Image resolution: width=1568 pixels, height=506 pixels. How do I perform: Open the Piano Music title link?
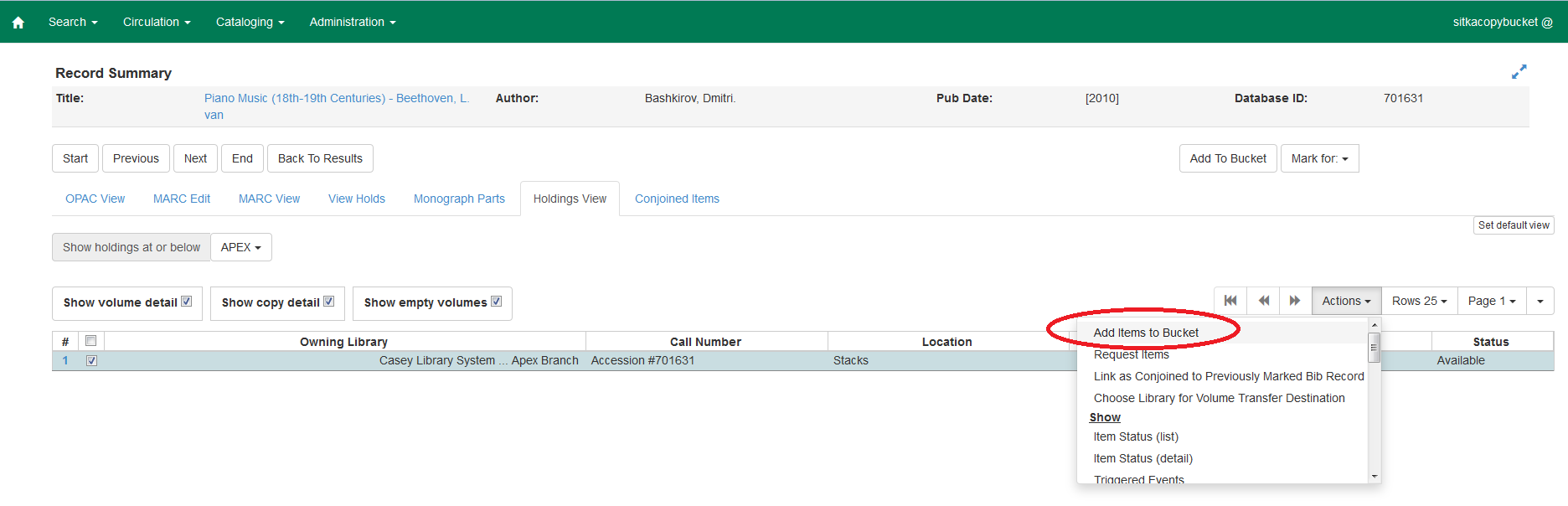(336, 98)
